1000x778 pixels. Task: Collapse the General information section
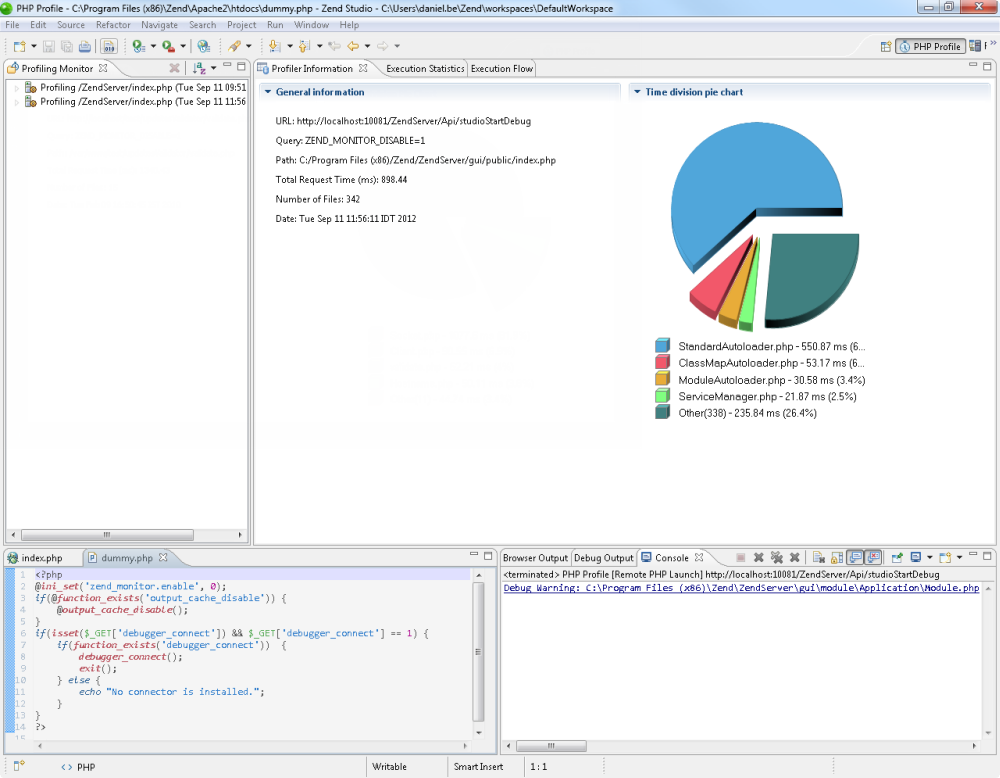coord(268,92)
